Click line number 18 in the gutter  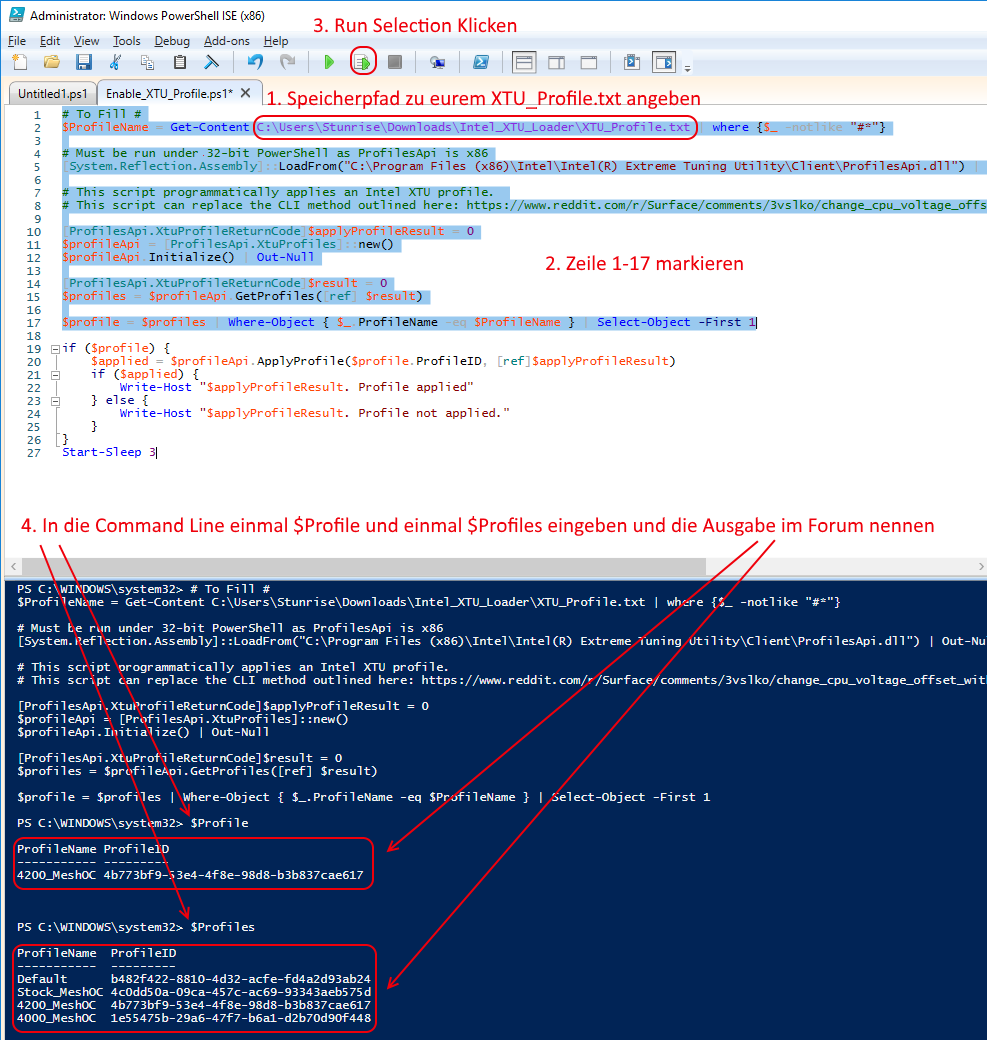pyautogui.click(x=34, y=336)
